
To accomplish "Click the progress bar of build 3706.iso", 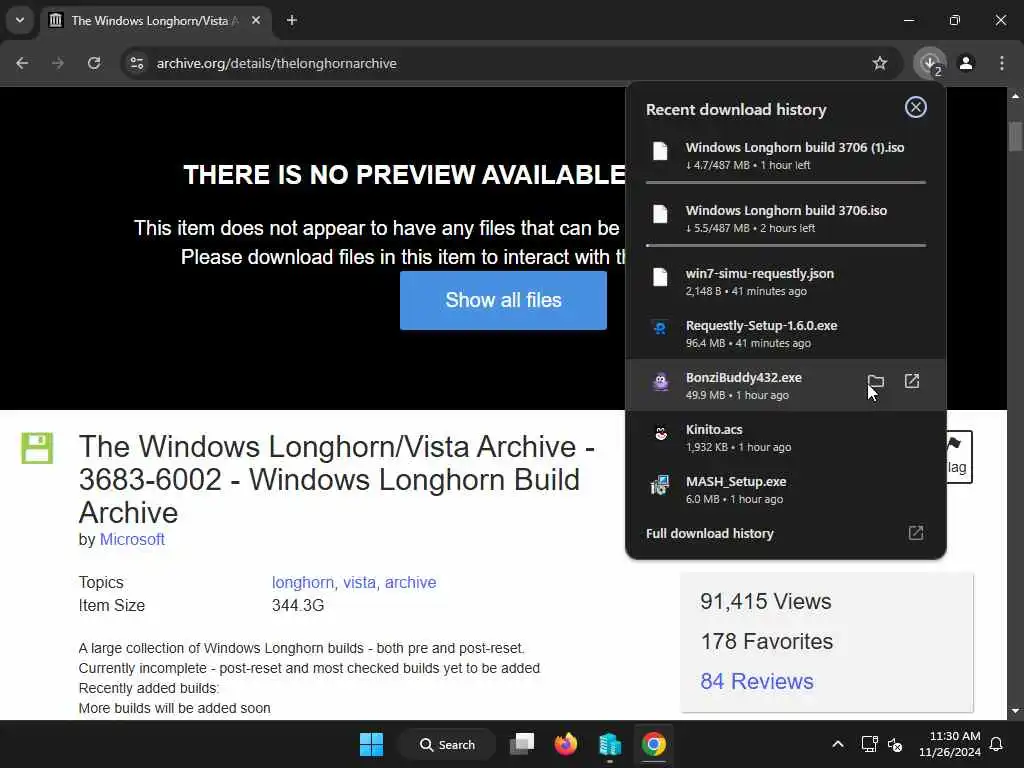I will point(786,246).
